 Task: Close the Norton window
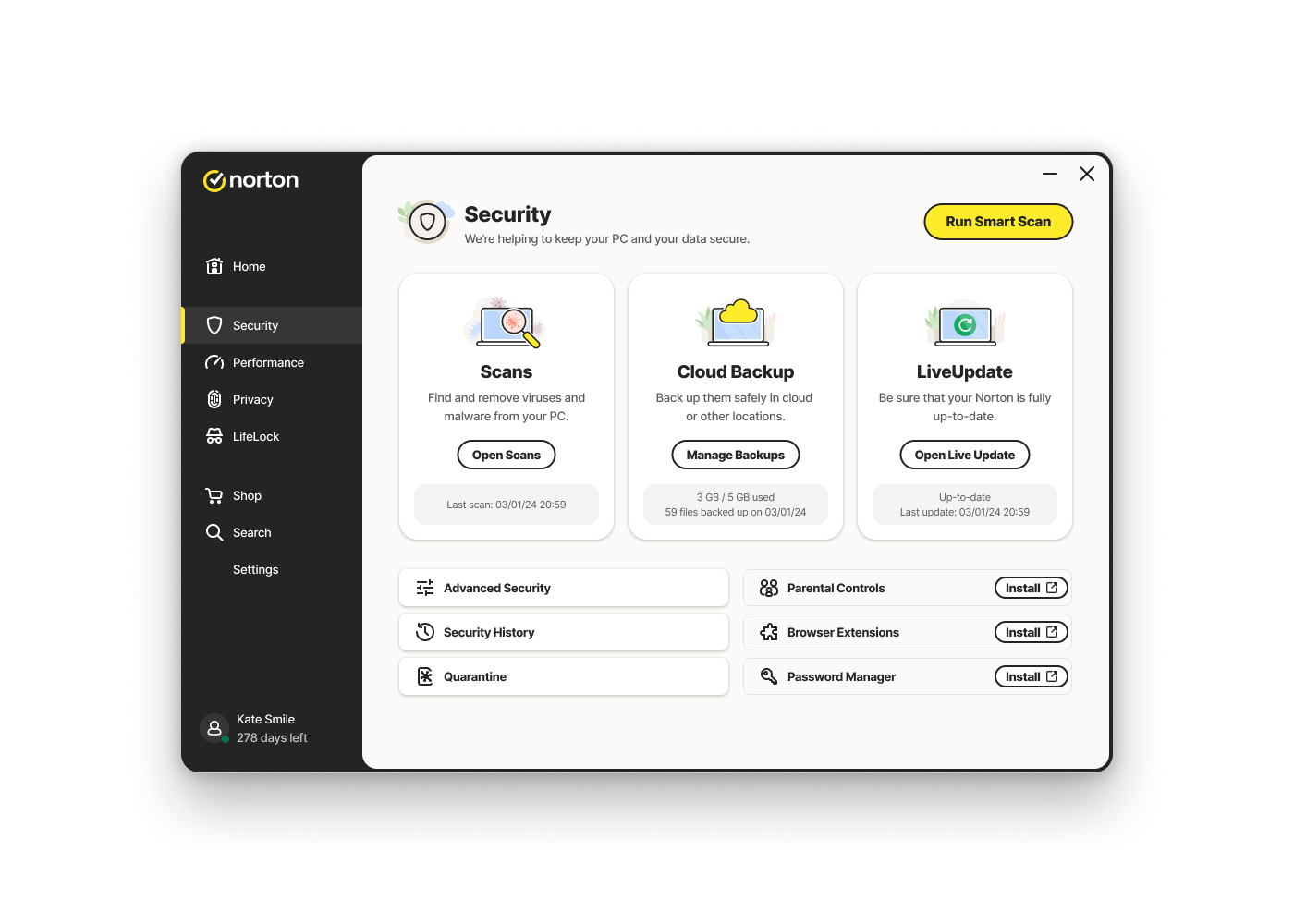1087,174
